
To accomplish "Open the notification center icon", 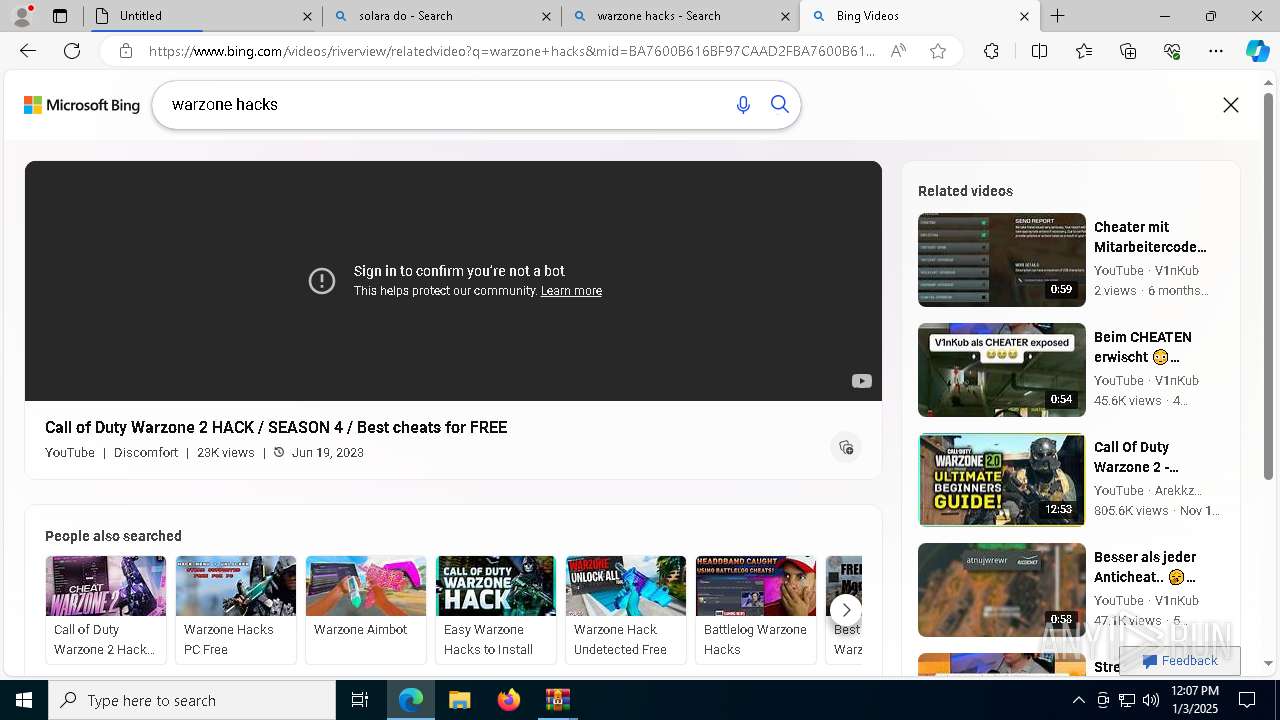I will pos(1247,700).
